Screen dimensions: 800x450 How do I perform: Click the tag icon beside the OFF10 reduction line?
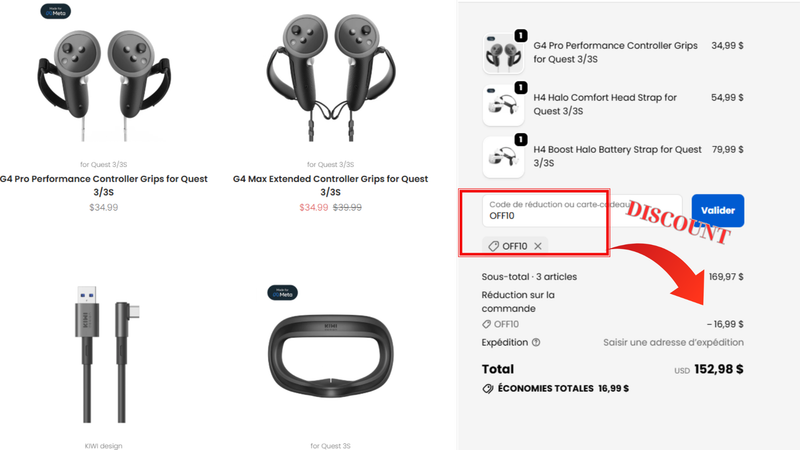tap(488, 324)
